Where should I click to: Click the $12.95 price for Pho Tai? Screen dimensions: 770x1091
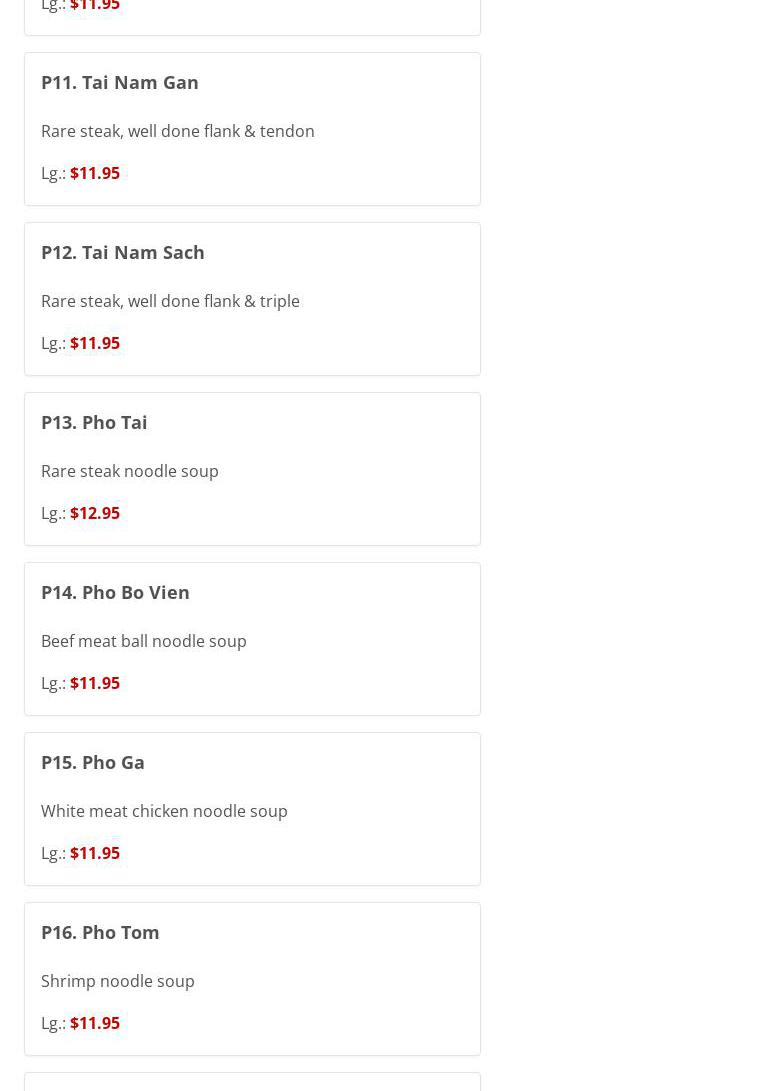pyautogui.click(x=95, y=513)
